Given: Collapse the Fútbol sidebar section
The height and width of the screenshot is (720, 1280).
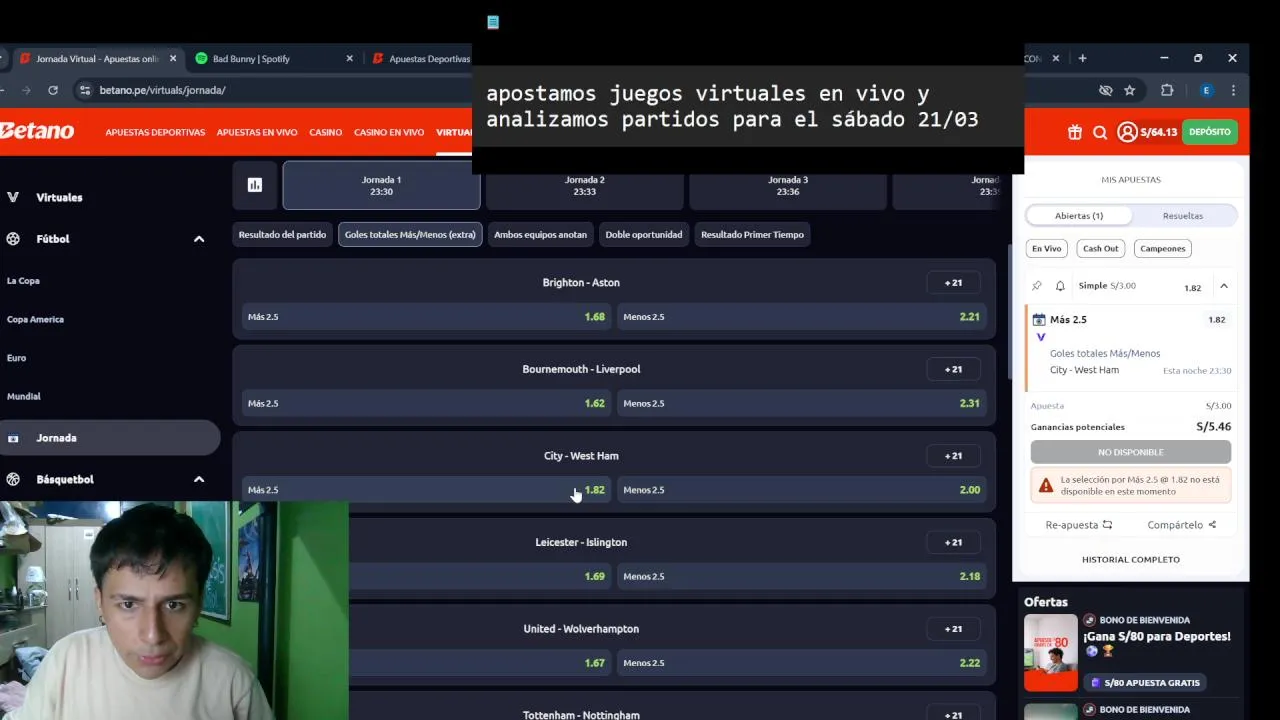Looking at the screenshot, I should [199, 239].
